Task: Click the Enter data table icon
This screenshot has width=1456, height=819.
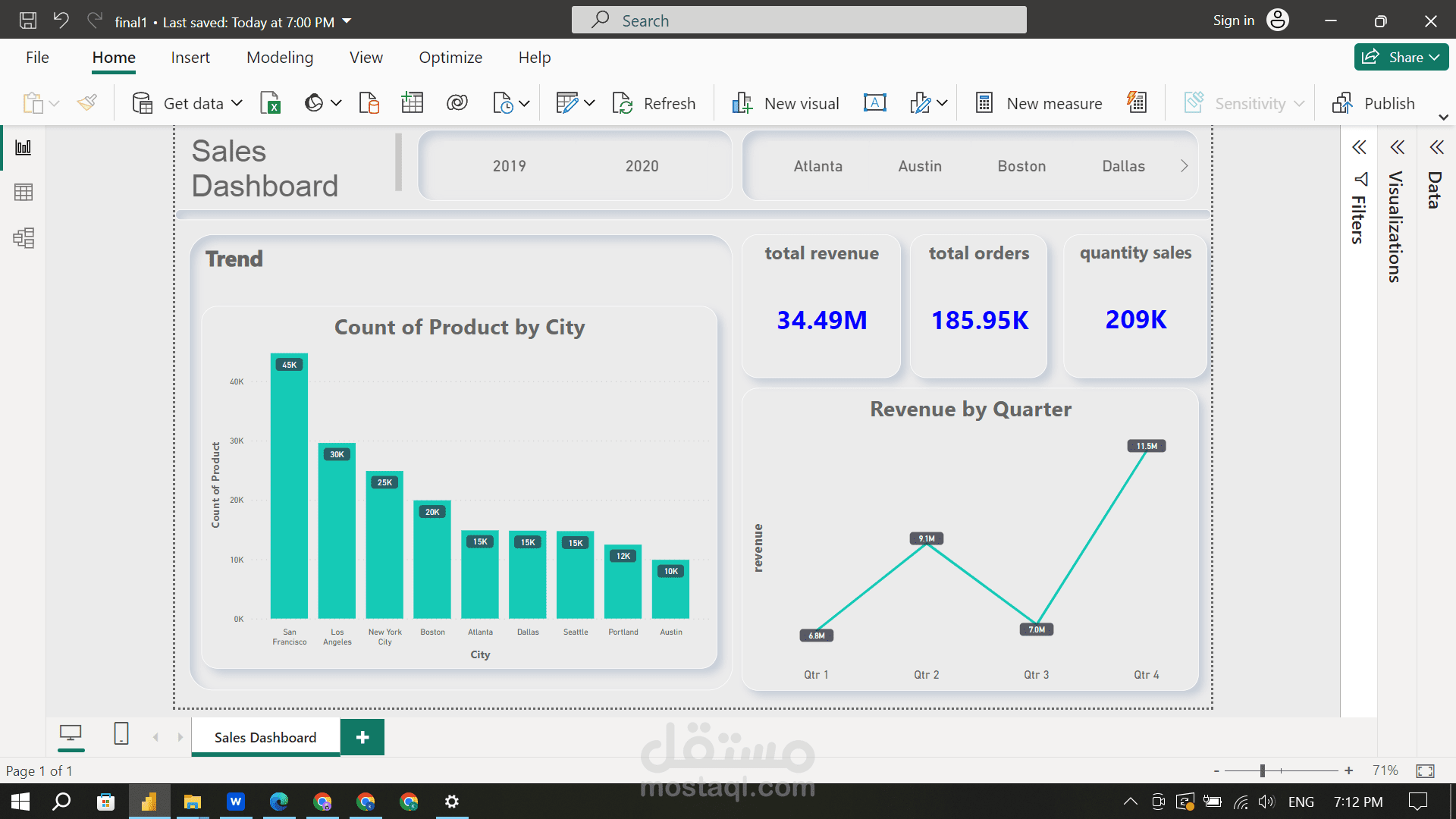Action: pyautogui.click(x=413, y=103)
